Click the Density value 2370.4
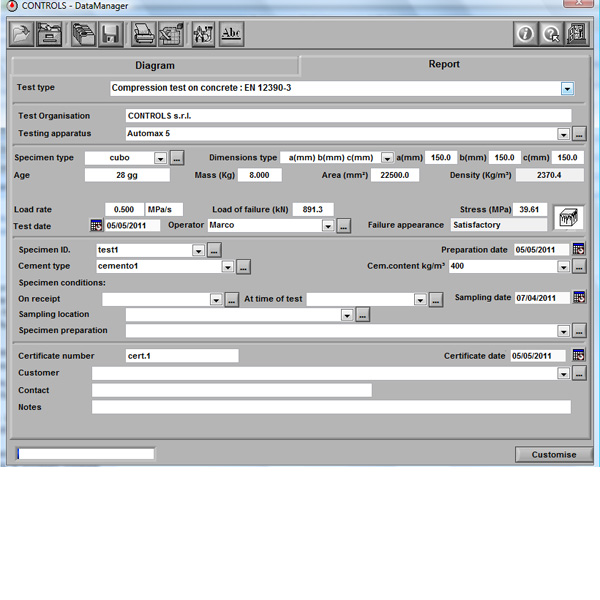The width and height of the screenshot is (600, 600). pos(549,175)
